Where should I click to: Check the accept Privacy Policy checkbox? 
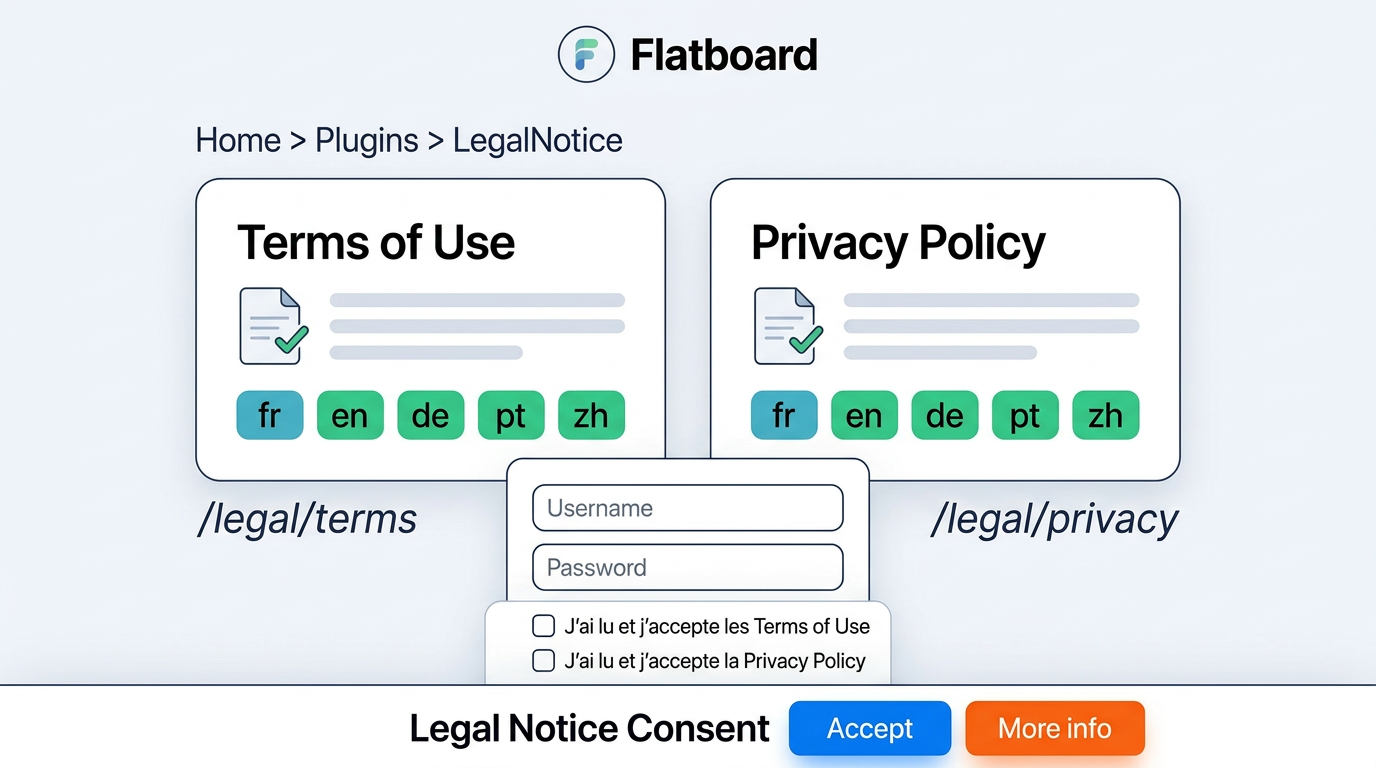click(x=543, y=660)
